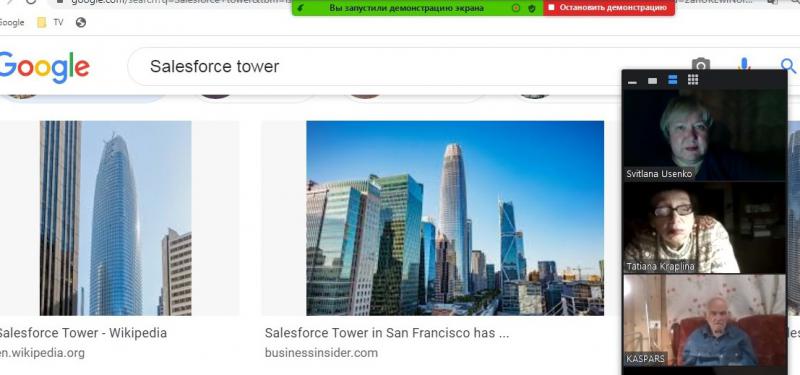Click the search by image camera icon
This screenshot has width=800, height=375.
pos(701,64)
